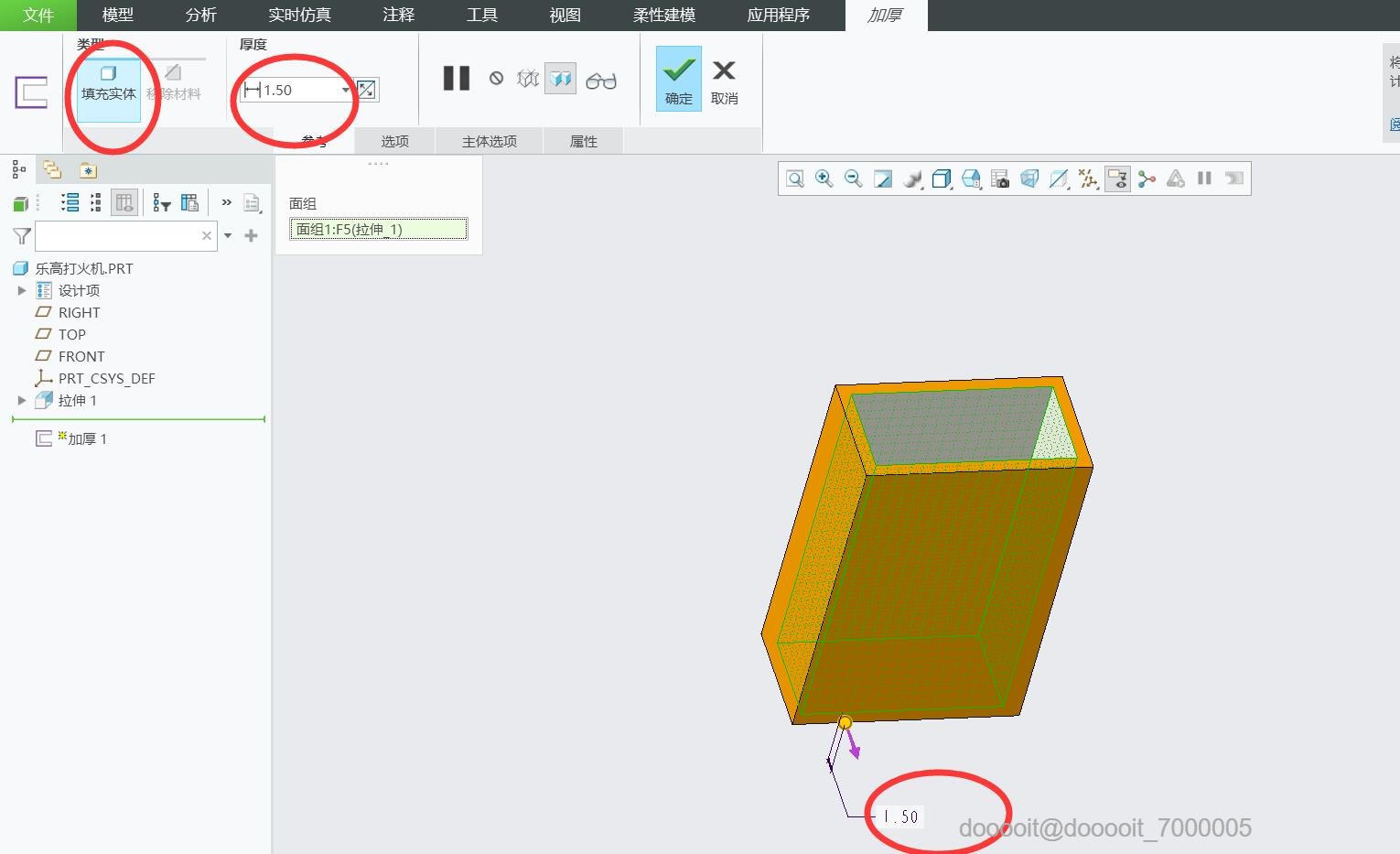Image resolution: width=1400 pixels, height=854 pixels.
Task: Click the pause icon in graphics toolbar
Action: pyautogui.click(x=1204, y=178)
